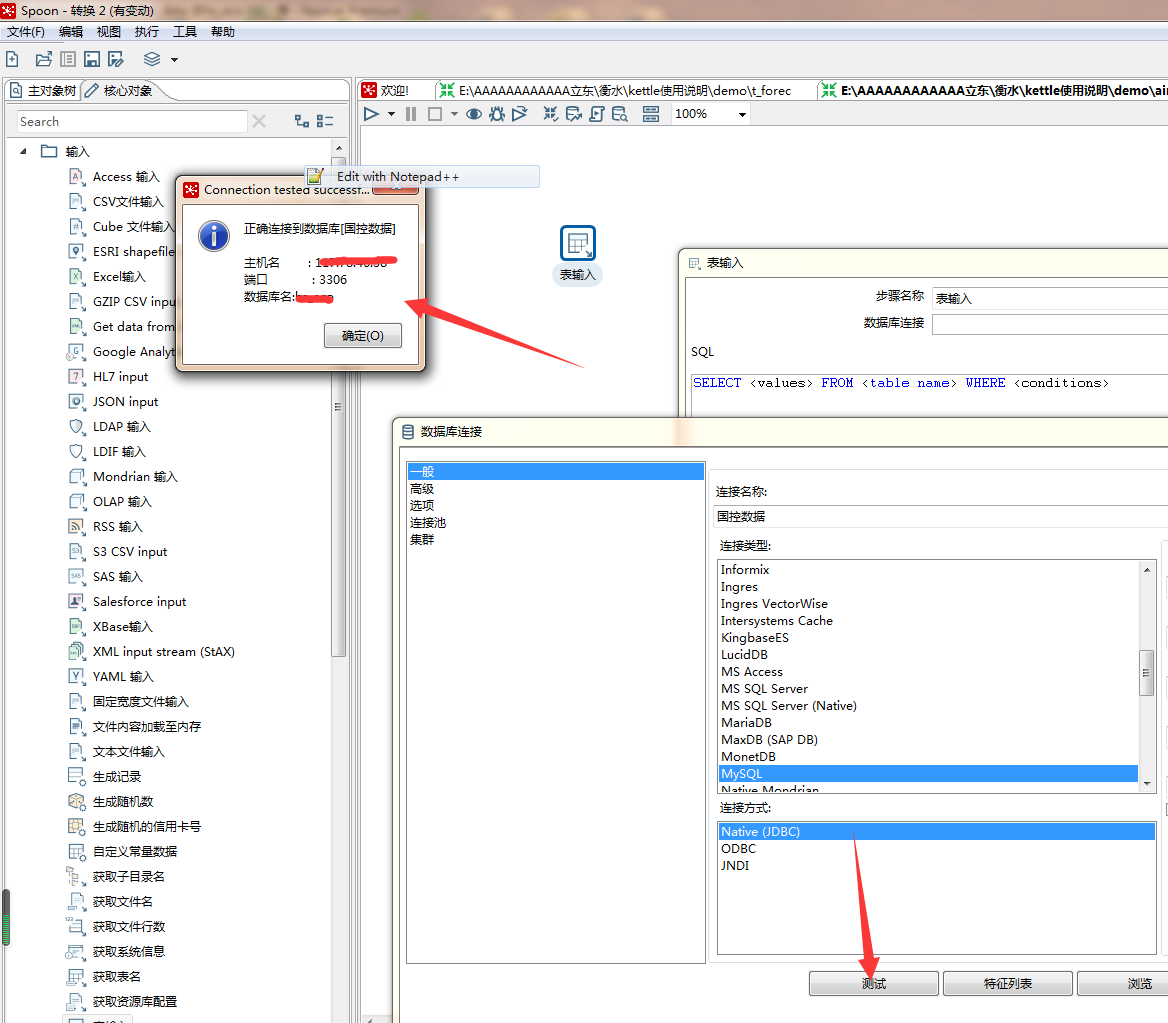
Task: Select 高级 in database connection list
Action: coord(422,489)
